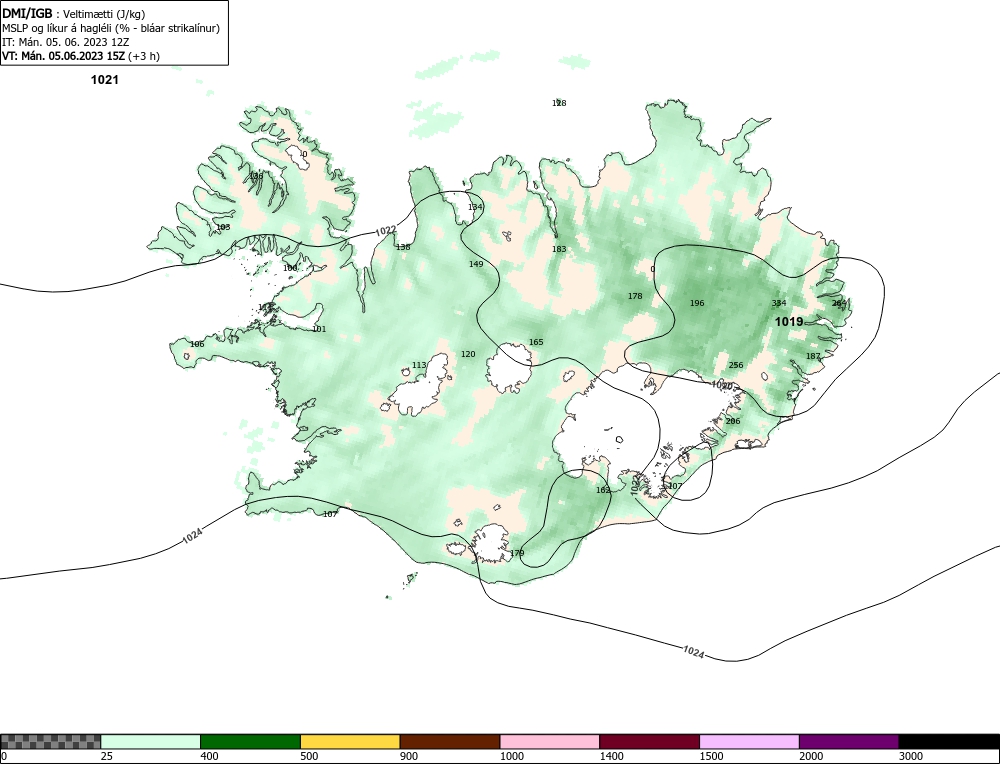Click the "1024" label on the southeastern isobar
This screenshot has width=1000, height=764.
coord(693,652)
